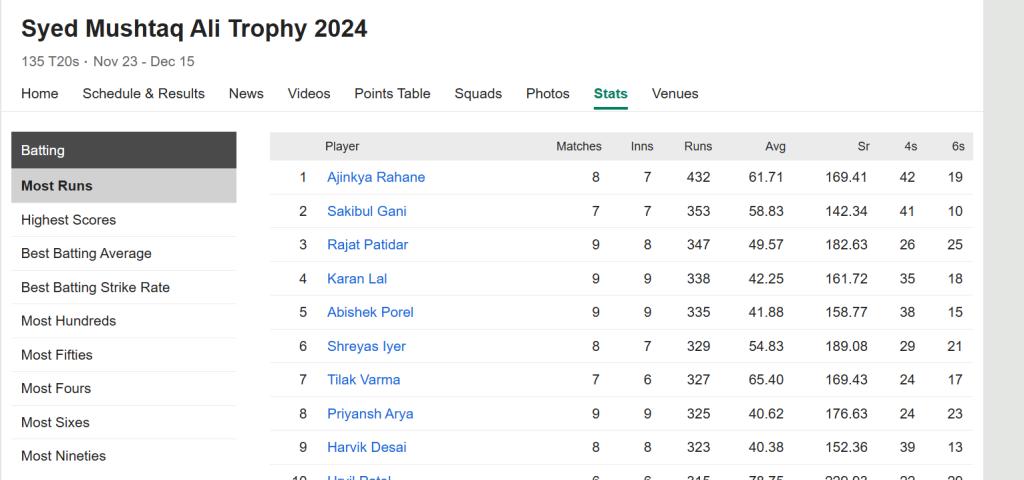Show Best Batting Strike Rate
Image resolution: width=1024 pixels, height=480 pixels.
pyautogui.click(x=123, y=287)
